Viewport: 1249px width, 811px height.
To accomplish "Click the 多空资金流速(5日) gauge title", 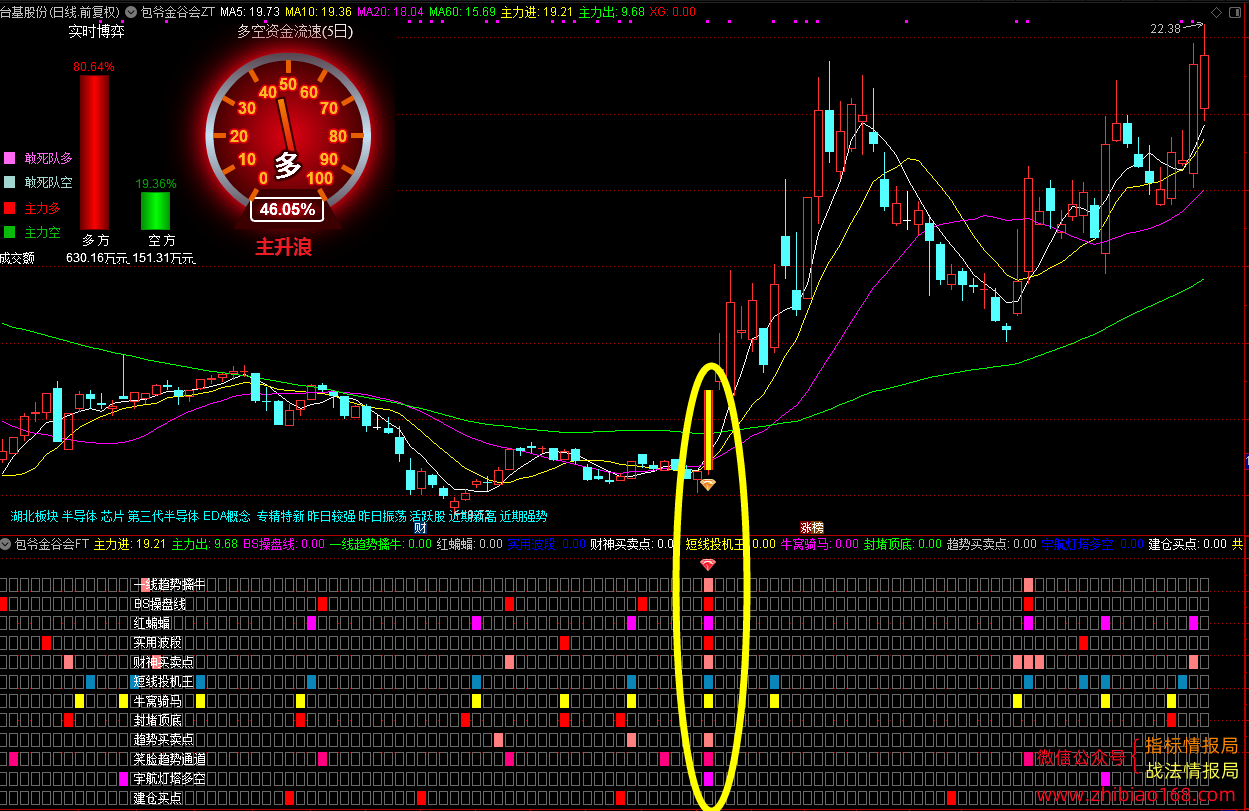I will coord(295,31).
